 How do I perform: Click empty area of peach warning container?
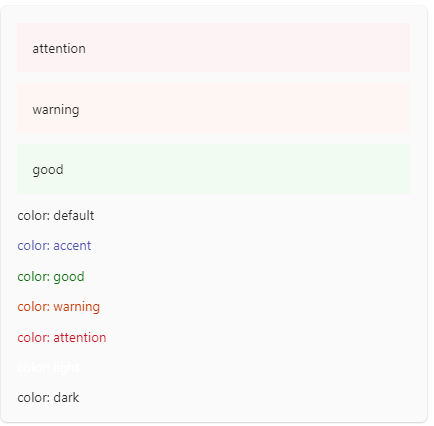(247, 108)
